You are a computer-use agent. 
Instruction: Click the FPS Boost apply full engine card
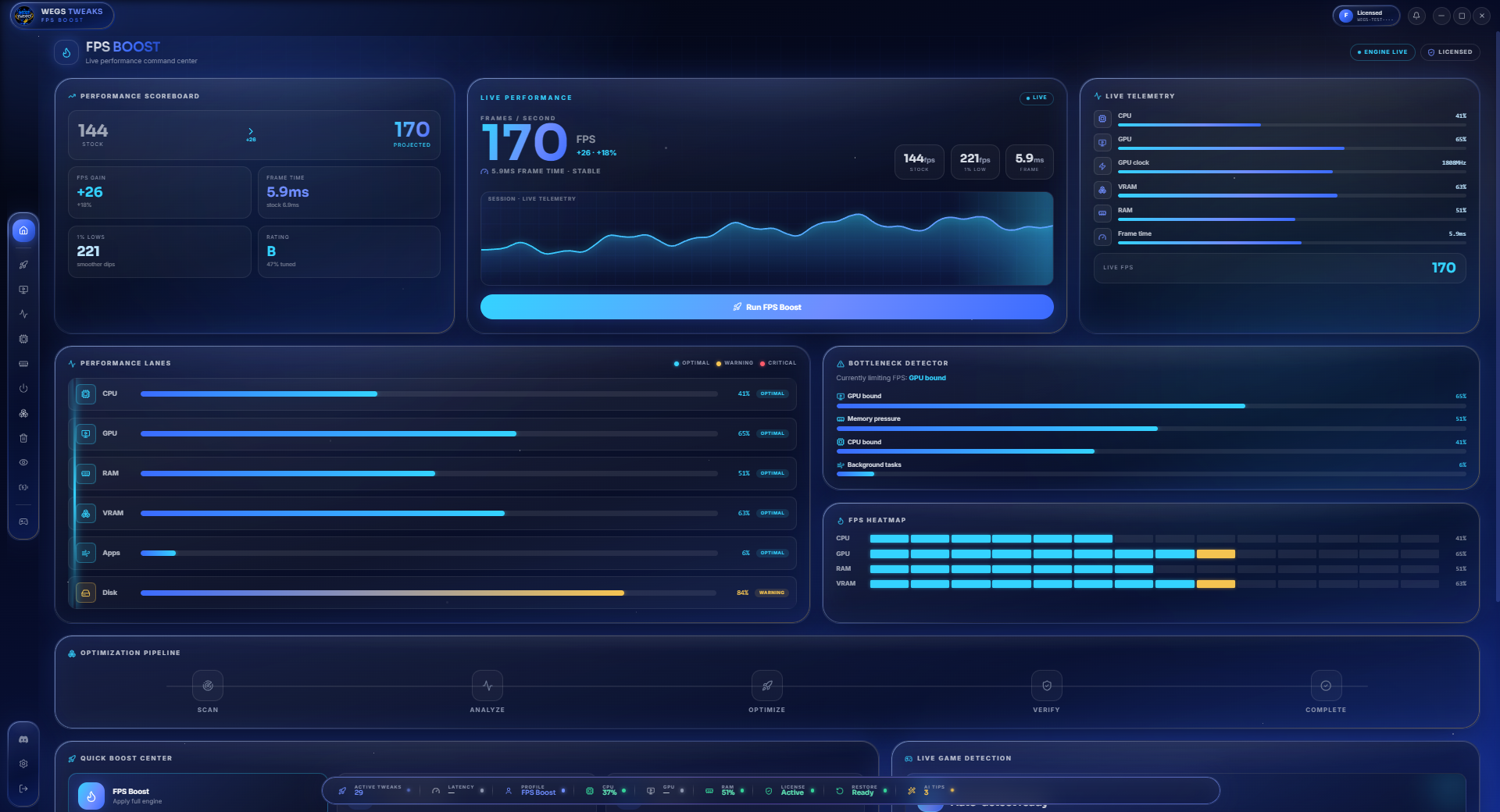click(197, 793)
